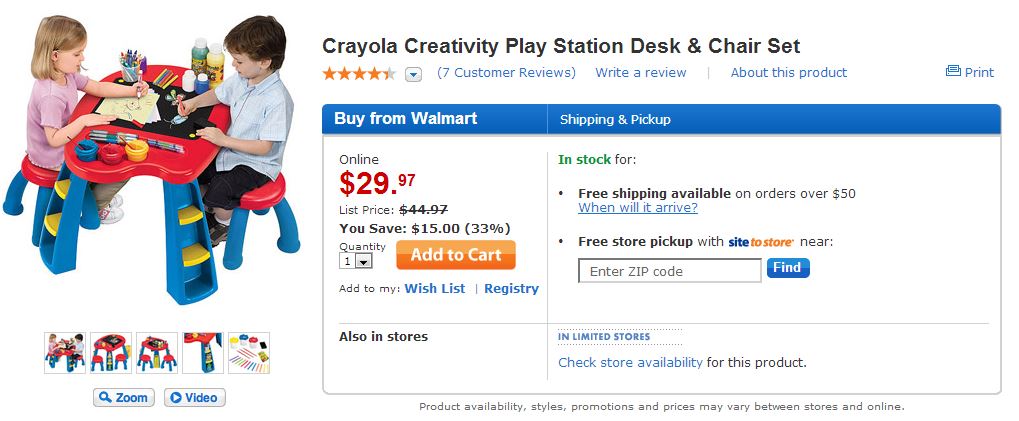Open the 7 Customer Reviews link
The image size is (1019, 421).
click(507, 72)
